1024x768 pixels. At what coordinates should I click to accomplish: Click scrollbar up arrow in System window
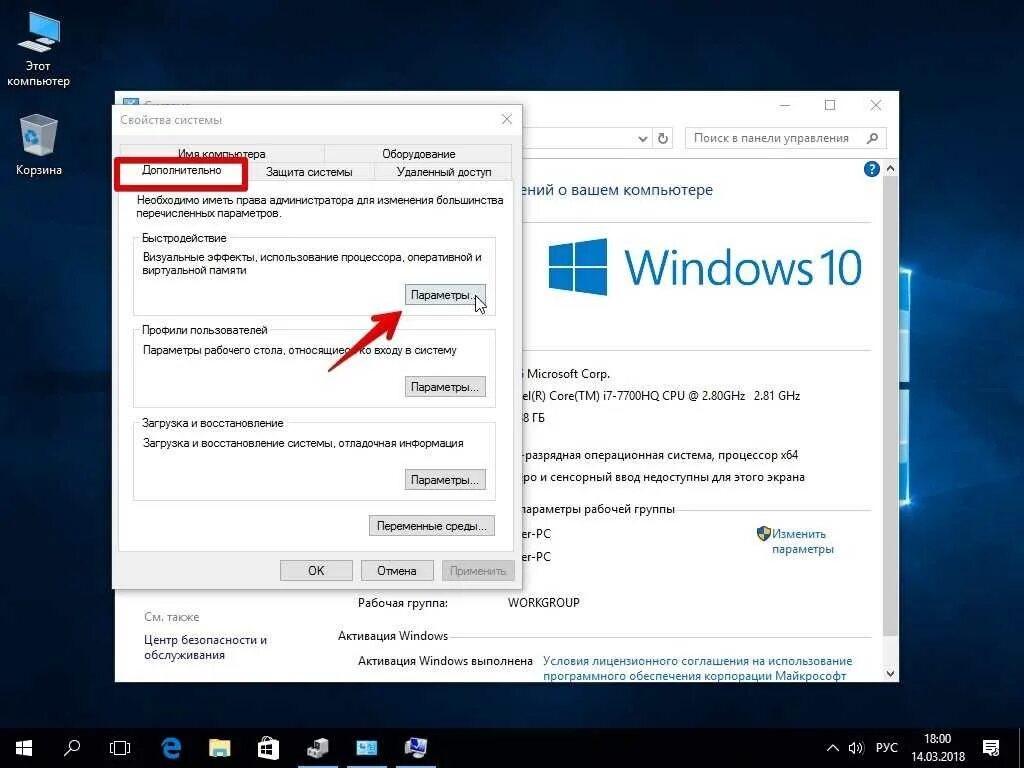pos(890,168)
